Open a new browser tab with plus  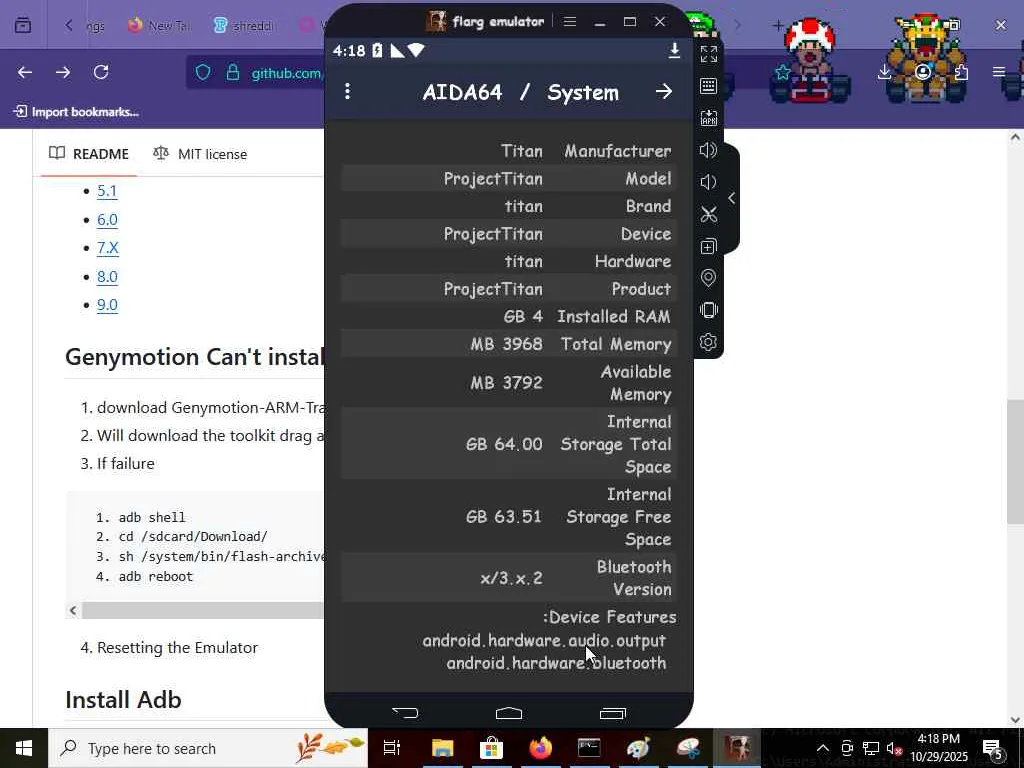coord(777,25)
